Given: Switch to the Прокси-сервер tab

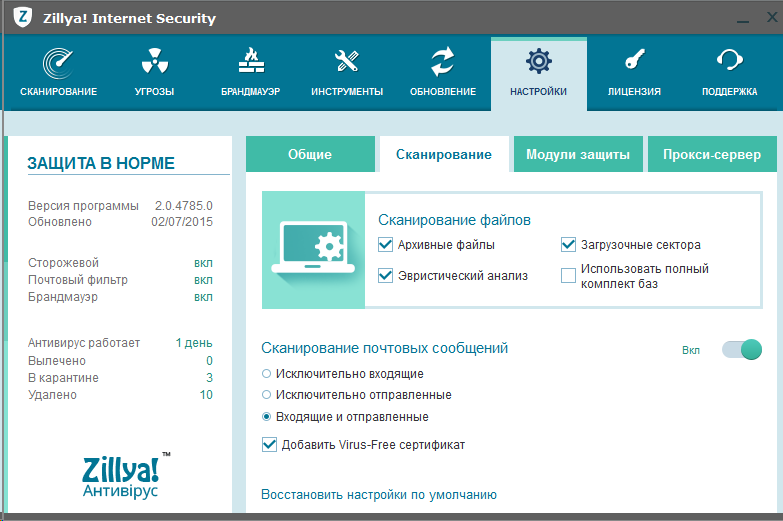Looking at the screenshot, I should (x=712, y=154).
